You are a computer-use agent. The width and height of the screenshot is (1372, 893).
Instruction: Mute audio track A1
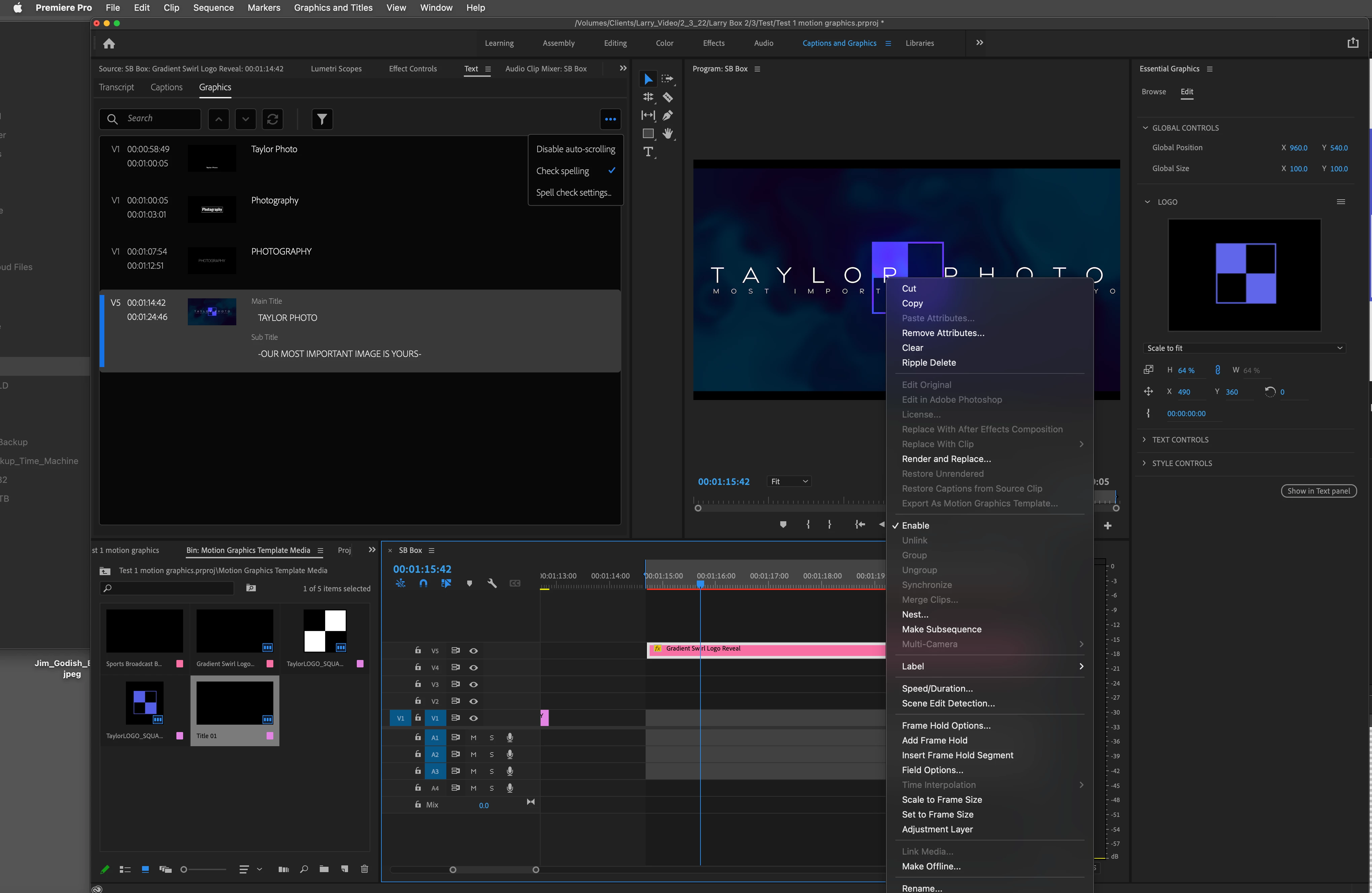pos(473,737)
